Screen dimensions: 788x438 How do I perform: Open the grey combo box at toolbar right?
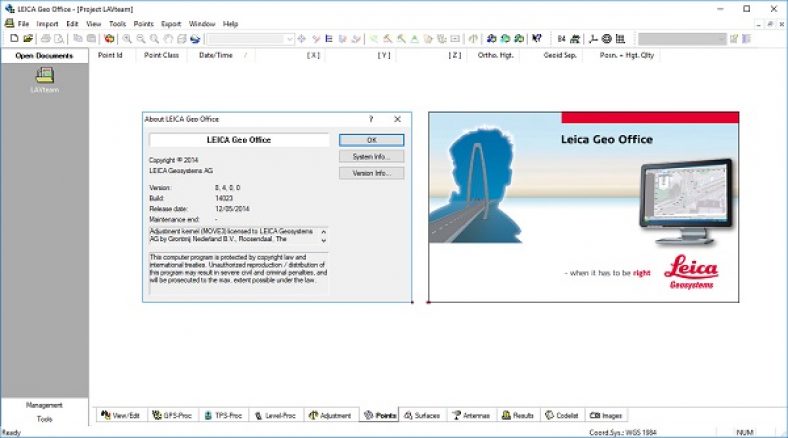[x=682, y=39]
